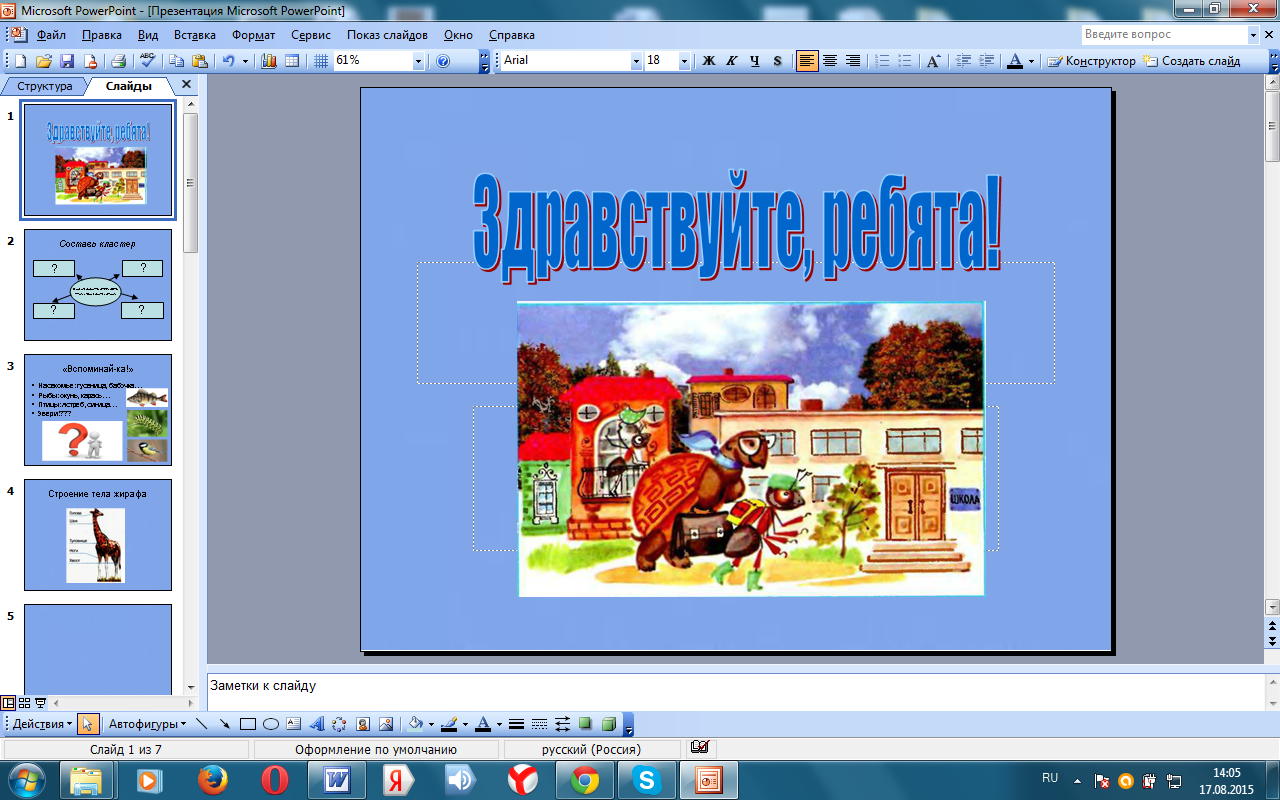Insert WordArt object
The height and width of the screenshot is (800, 1280).
317,724
